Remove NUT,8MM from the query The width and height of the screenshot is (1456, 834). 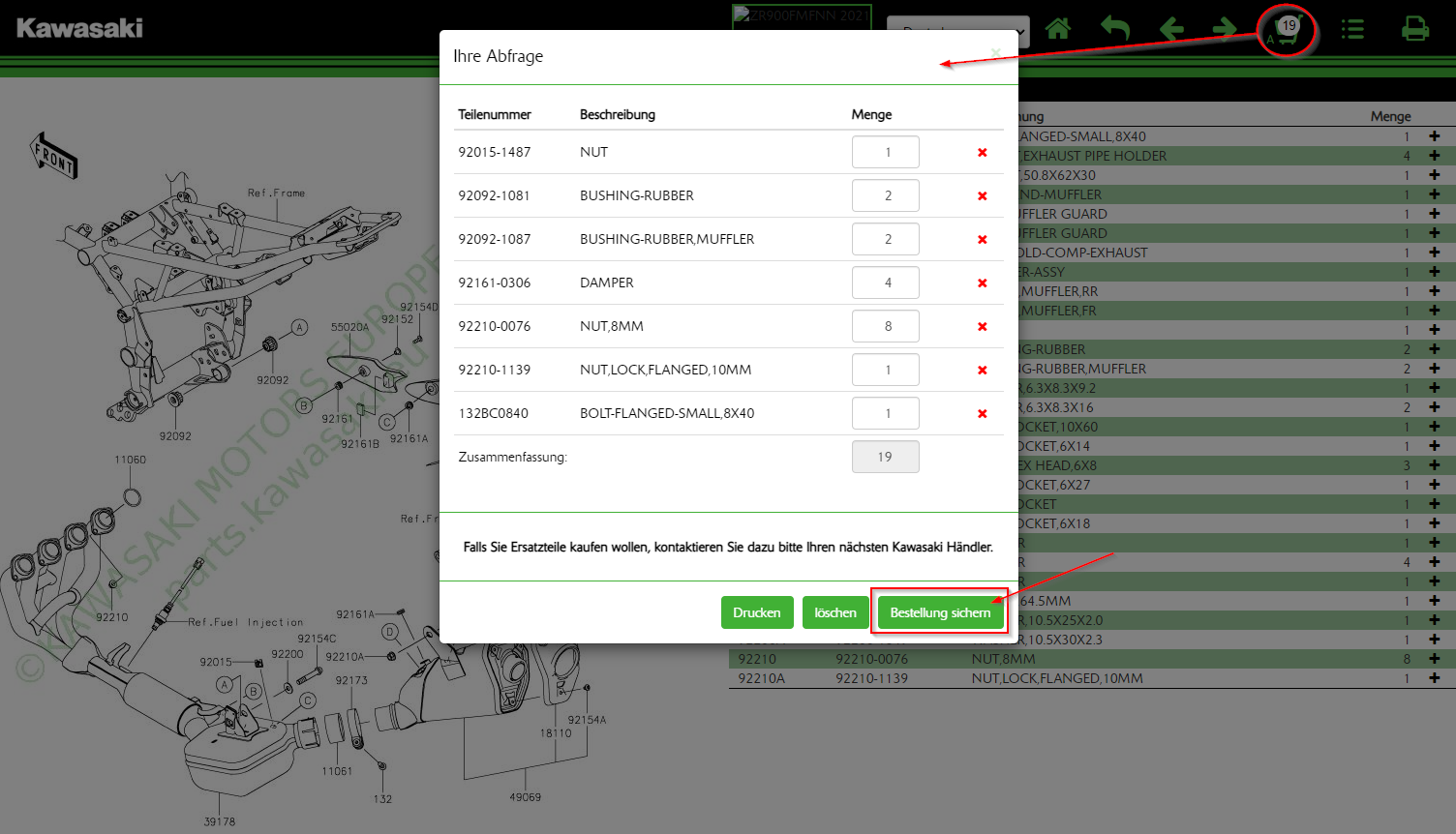[982, 326]
